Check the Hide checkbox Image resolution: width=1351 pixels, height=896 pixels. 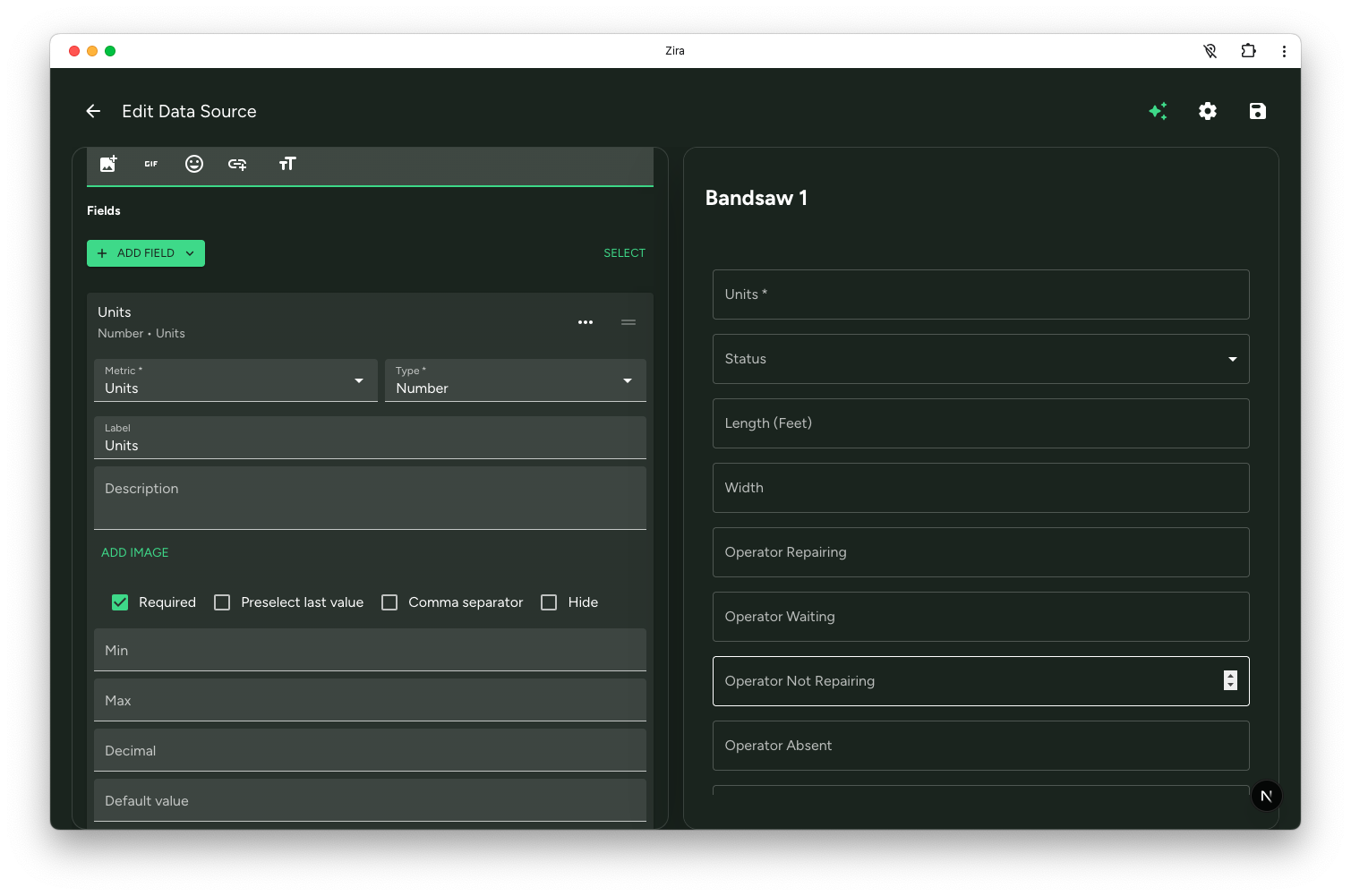pyautogui.click(x=549, y=602)
